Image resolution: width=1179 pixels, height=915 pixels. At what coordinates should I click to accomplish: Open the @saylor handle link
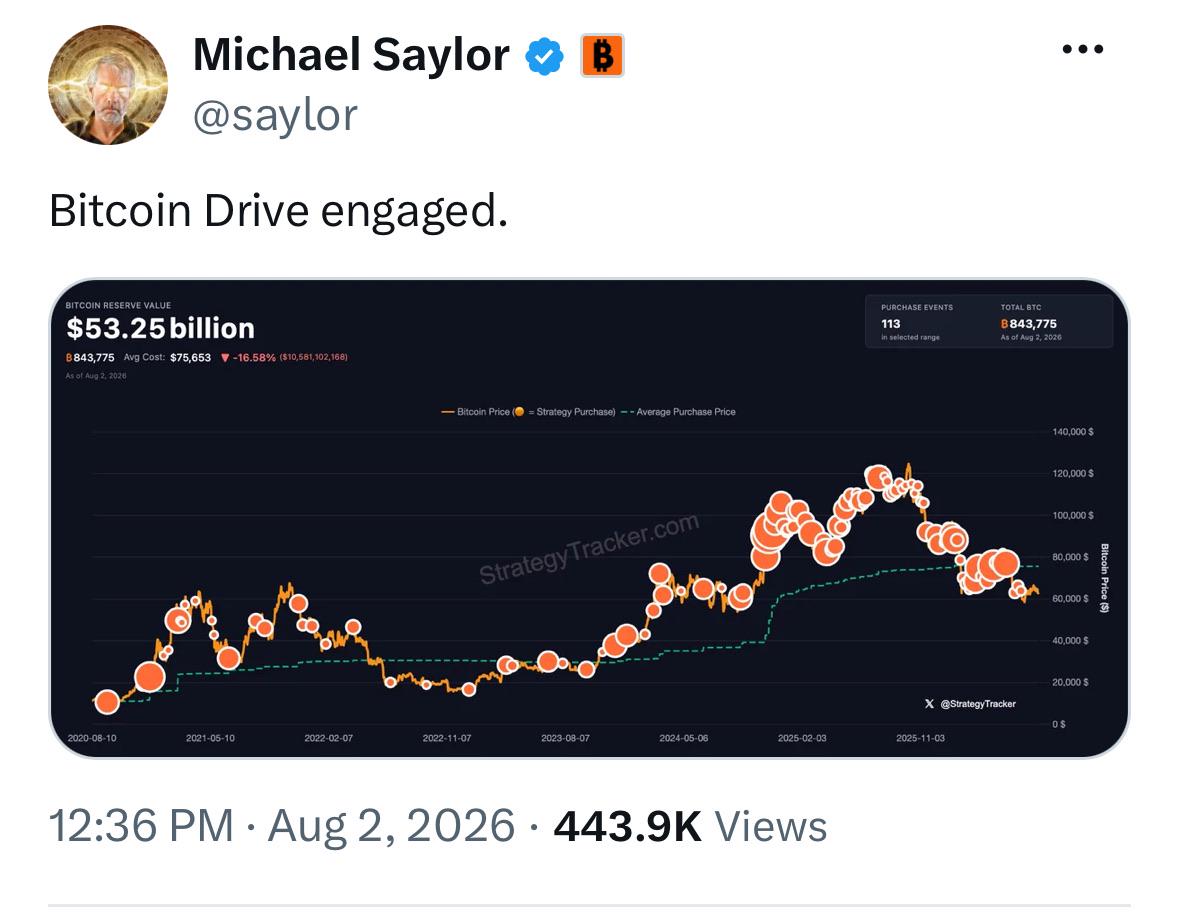(275, 116)
